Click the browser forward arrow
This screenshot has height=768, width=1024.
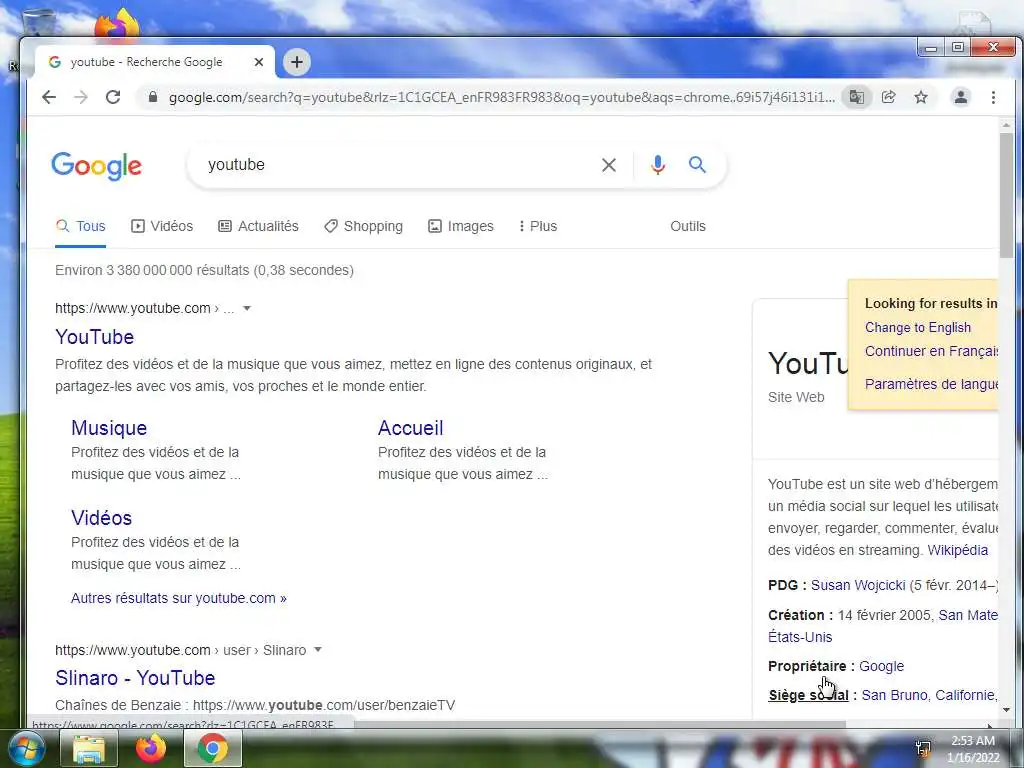click(80, 97)
